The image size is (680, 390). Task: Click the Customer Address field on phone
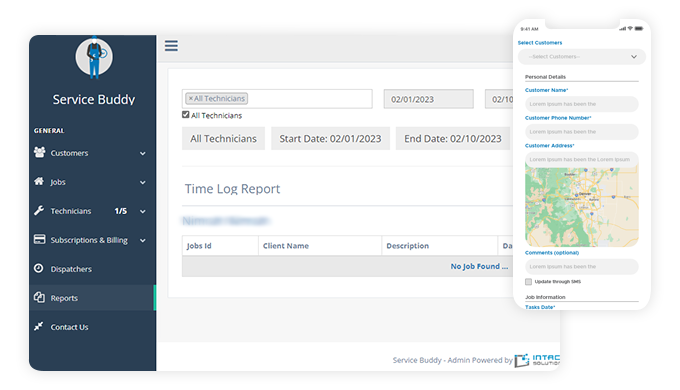(582, 160)
